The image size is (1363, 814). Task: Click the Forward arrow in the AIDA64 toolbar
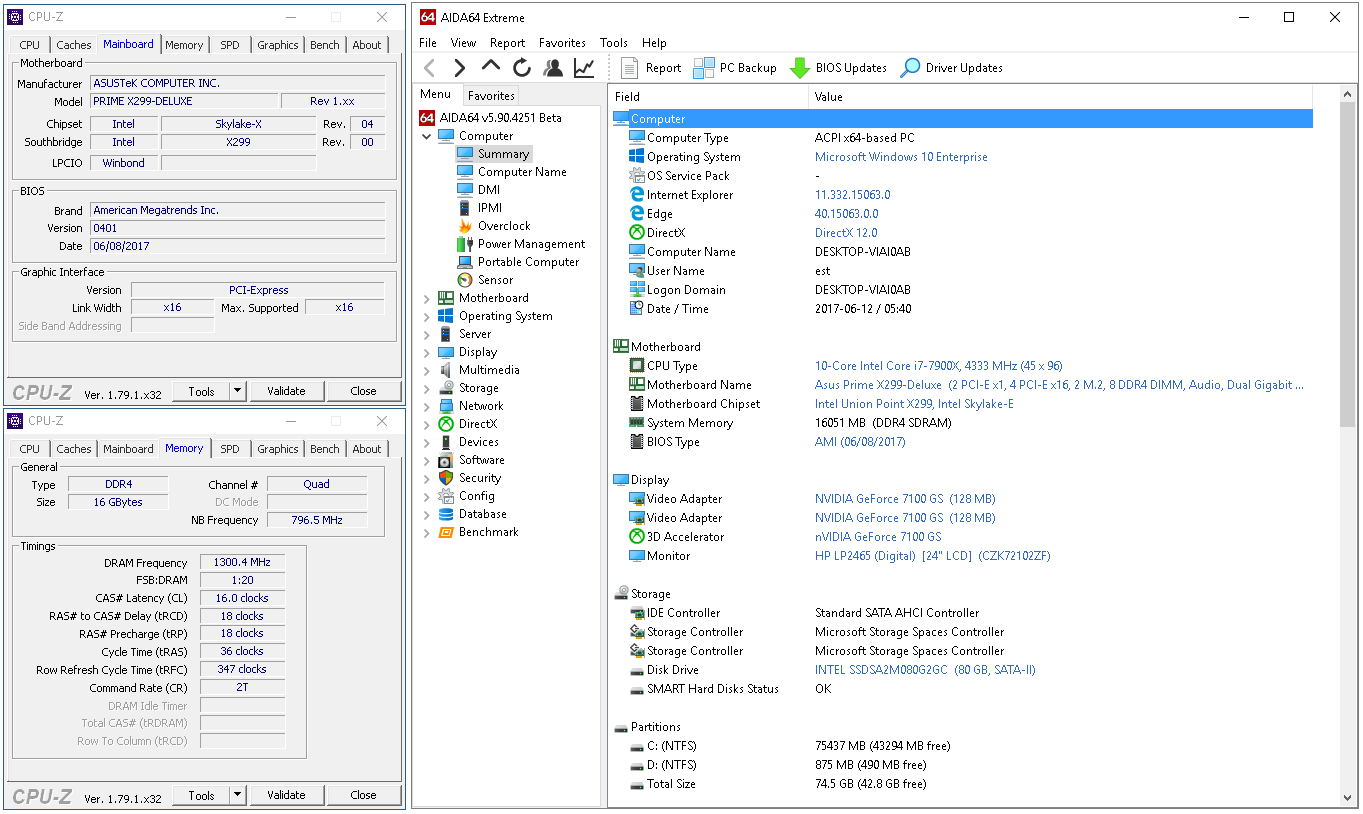pos(460,68)
